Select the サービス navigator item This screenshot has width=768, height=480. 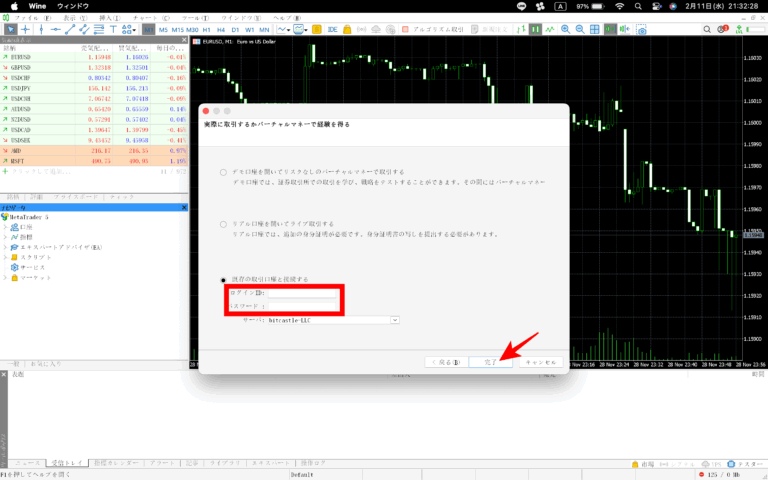click(28, 267)
